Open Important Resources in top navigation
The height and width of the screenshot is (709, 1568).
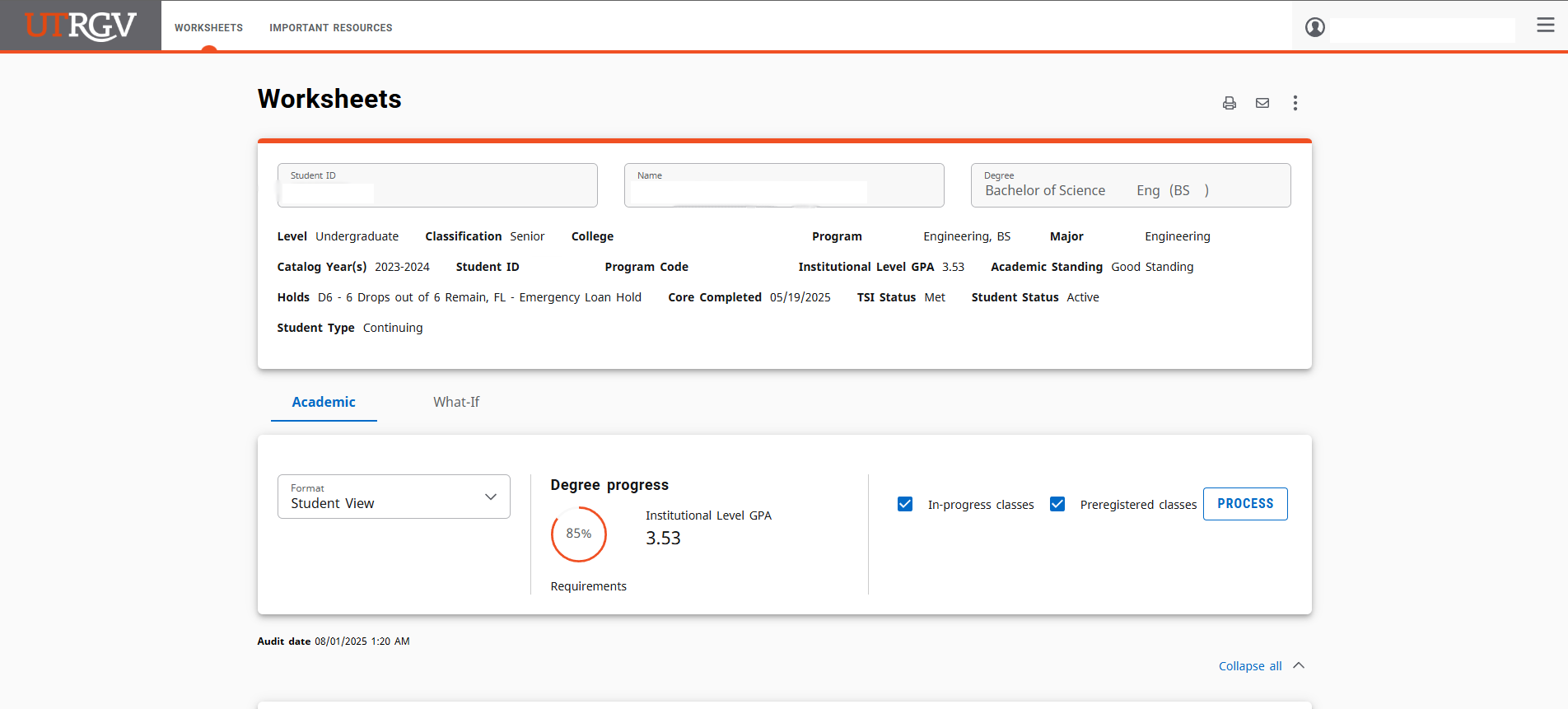click(330, 28)
